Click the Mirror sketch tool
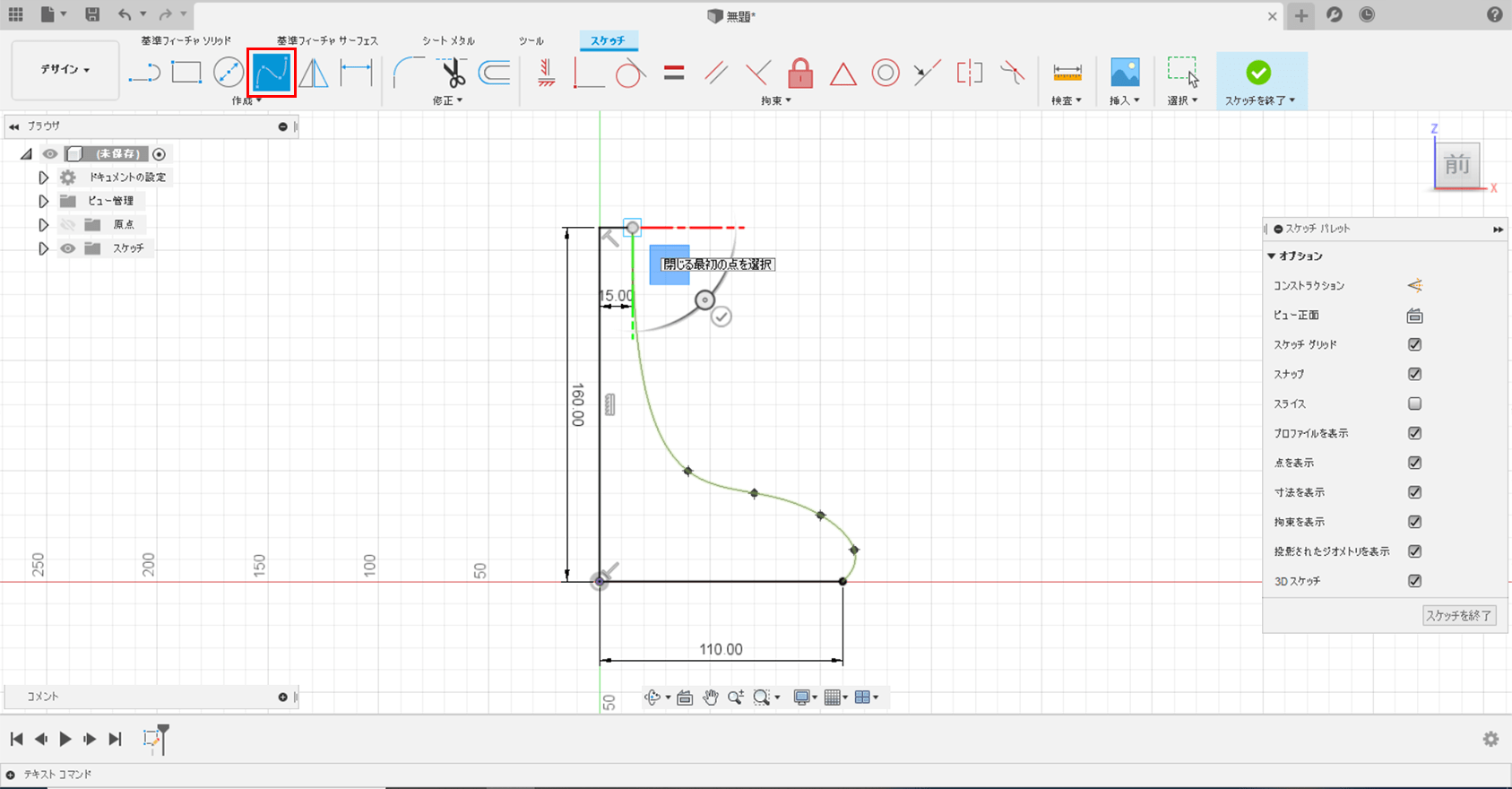 click(x=314, y=73)
